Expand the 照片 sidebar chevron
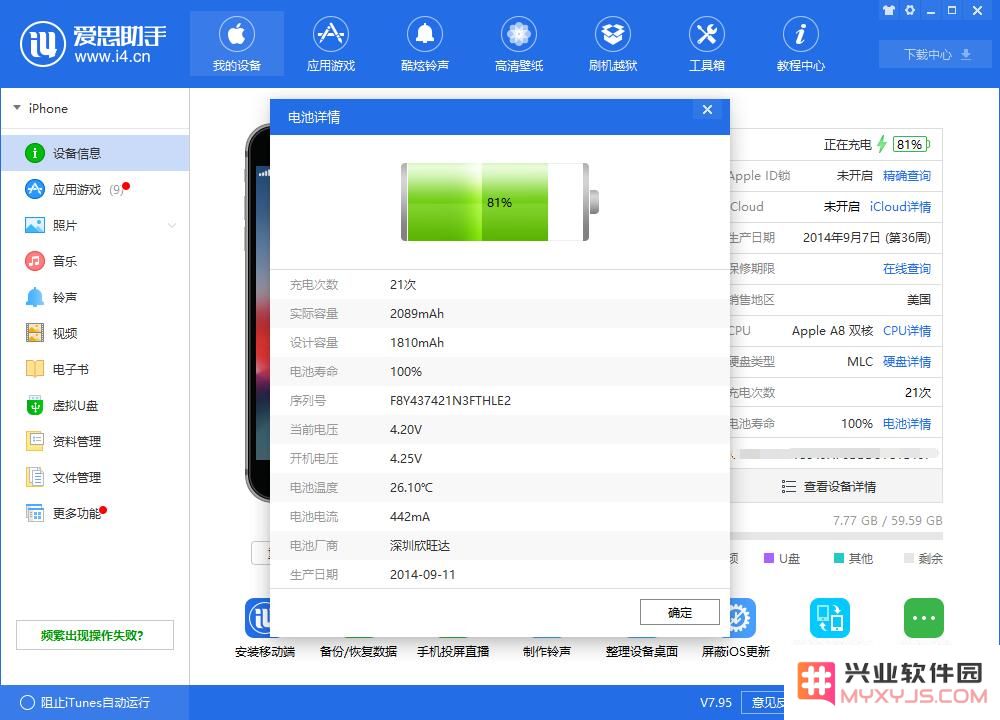The image size is (1000, 720). 172,225
